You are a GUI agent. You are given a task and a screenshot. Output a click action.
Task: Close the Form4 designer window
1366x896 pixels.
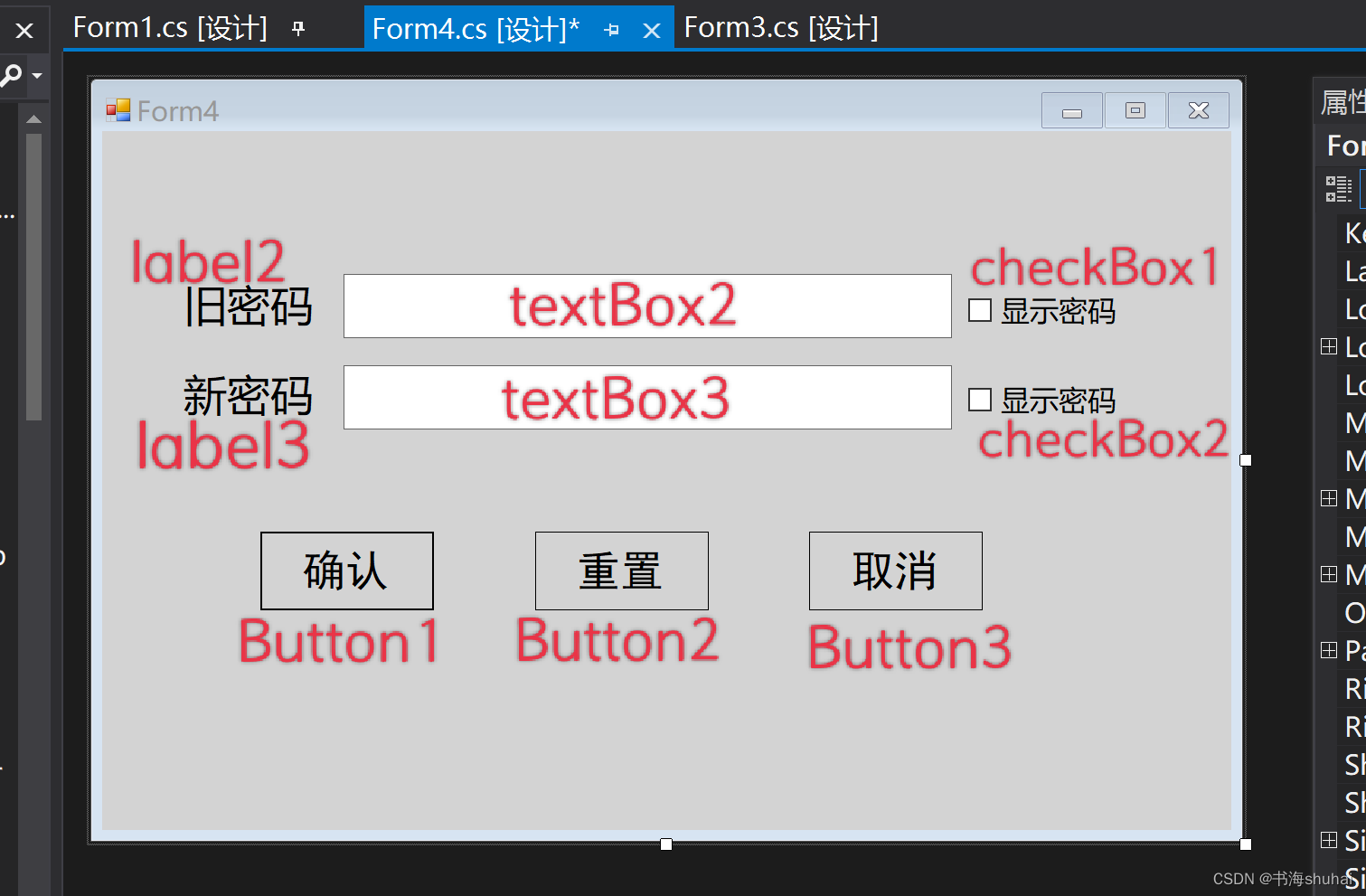pyautogui.click(x=1199, y=110)
